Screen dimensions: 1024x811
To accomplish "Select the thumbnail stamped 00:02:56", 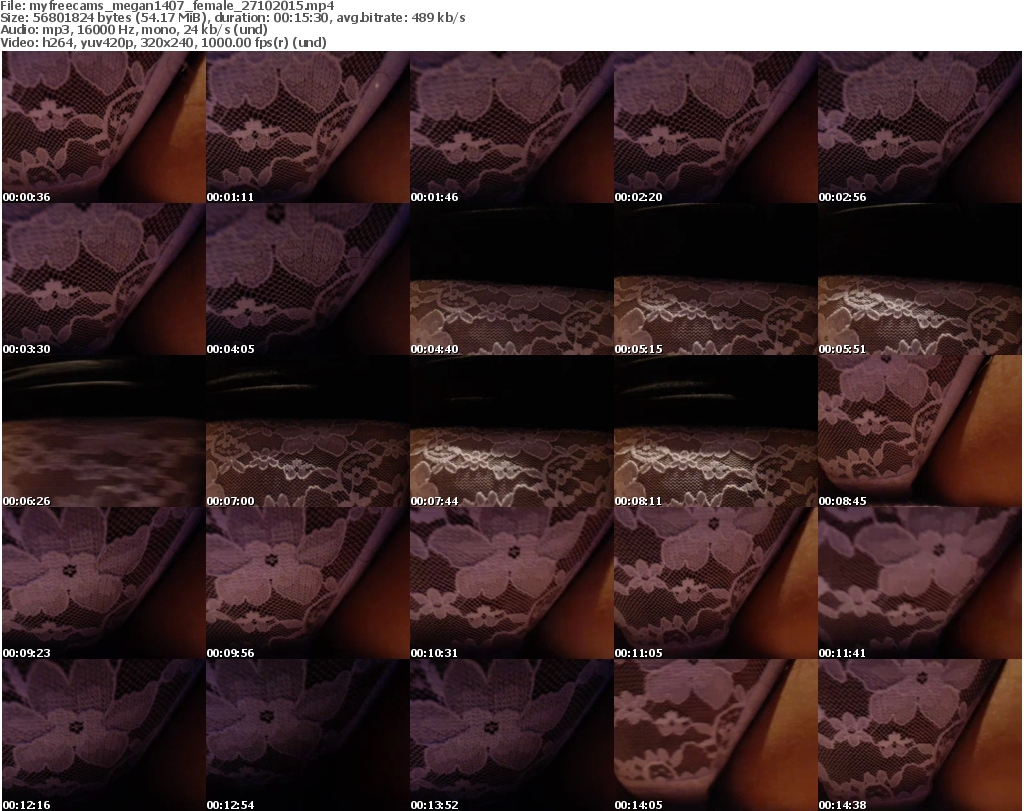I will [x=920, y=127].
